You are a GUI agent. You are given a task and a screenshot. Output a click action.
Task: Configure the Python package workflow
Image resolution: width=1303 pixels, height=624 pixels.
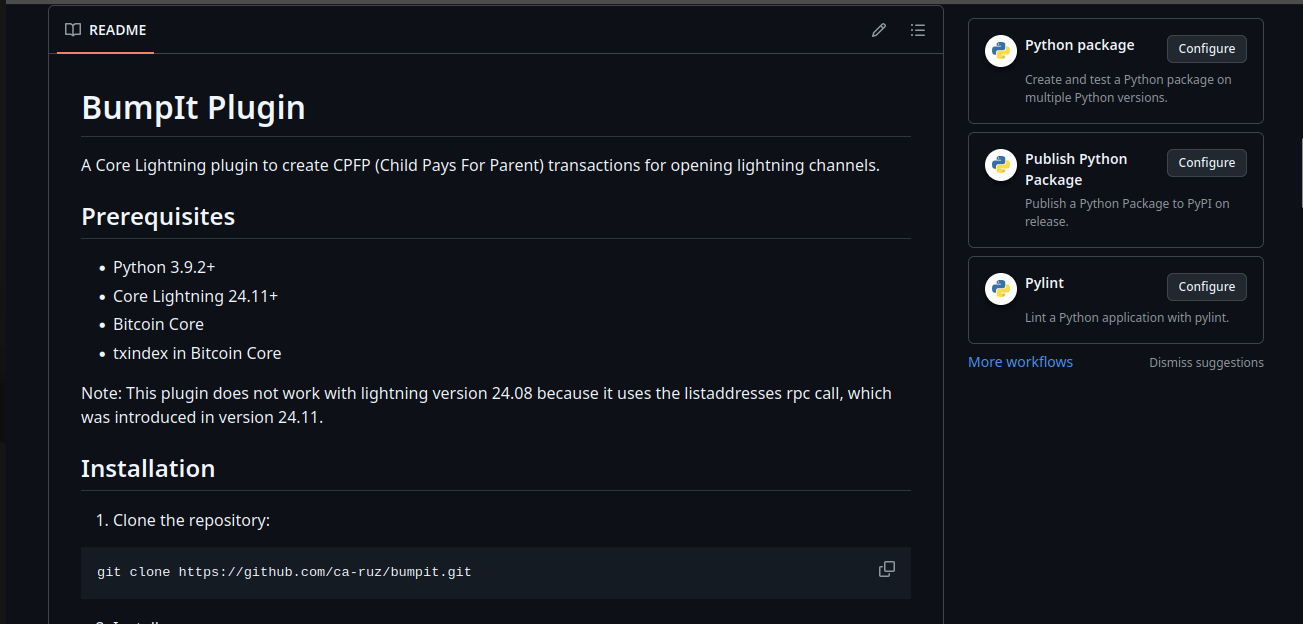1206,49
